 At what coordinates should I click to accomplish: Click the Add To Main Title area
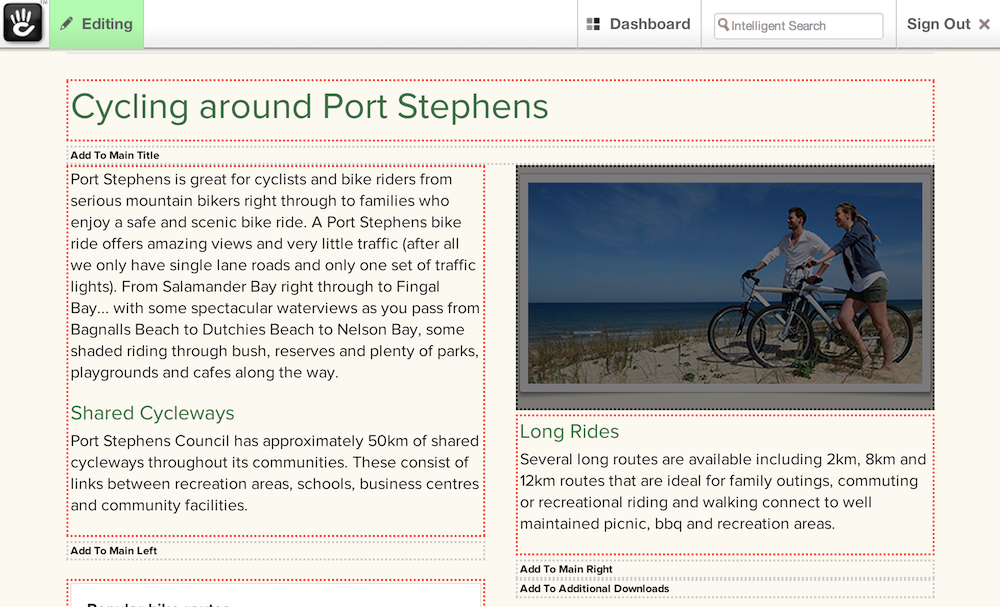[x=115, y=156]
